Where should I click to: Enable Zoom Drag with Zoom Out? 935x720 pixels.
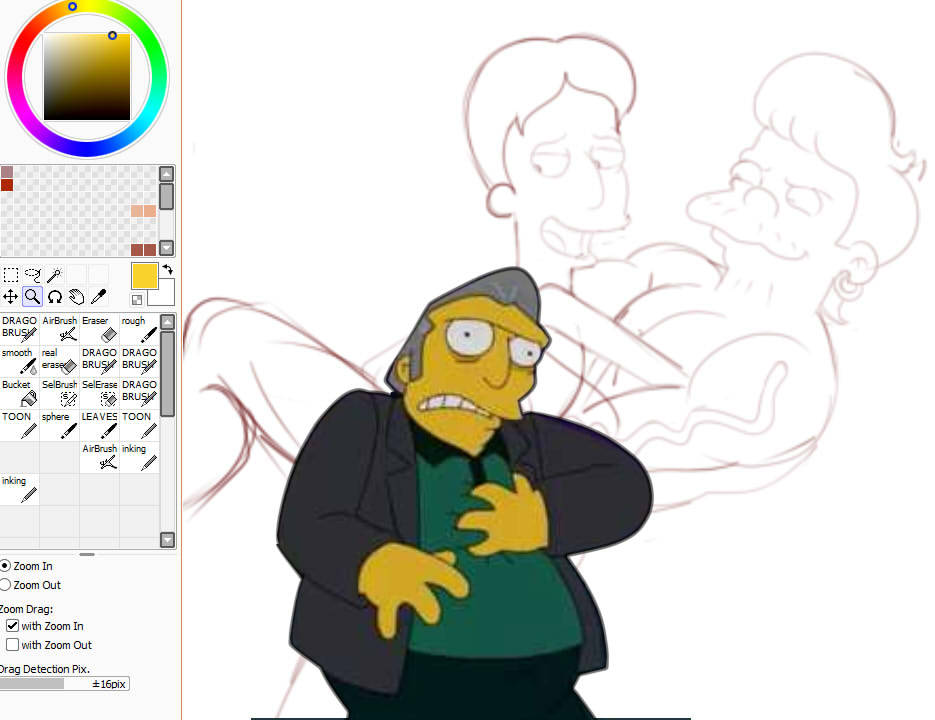[13, 645]
